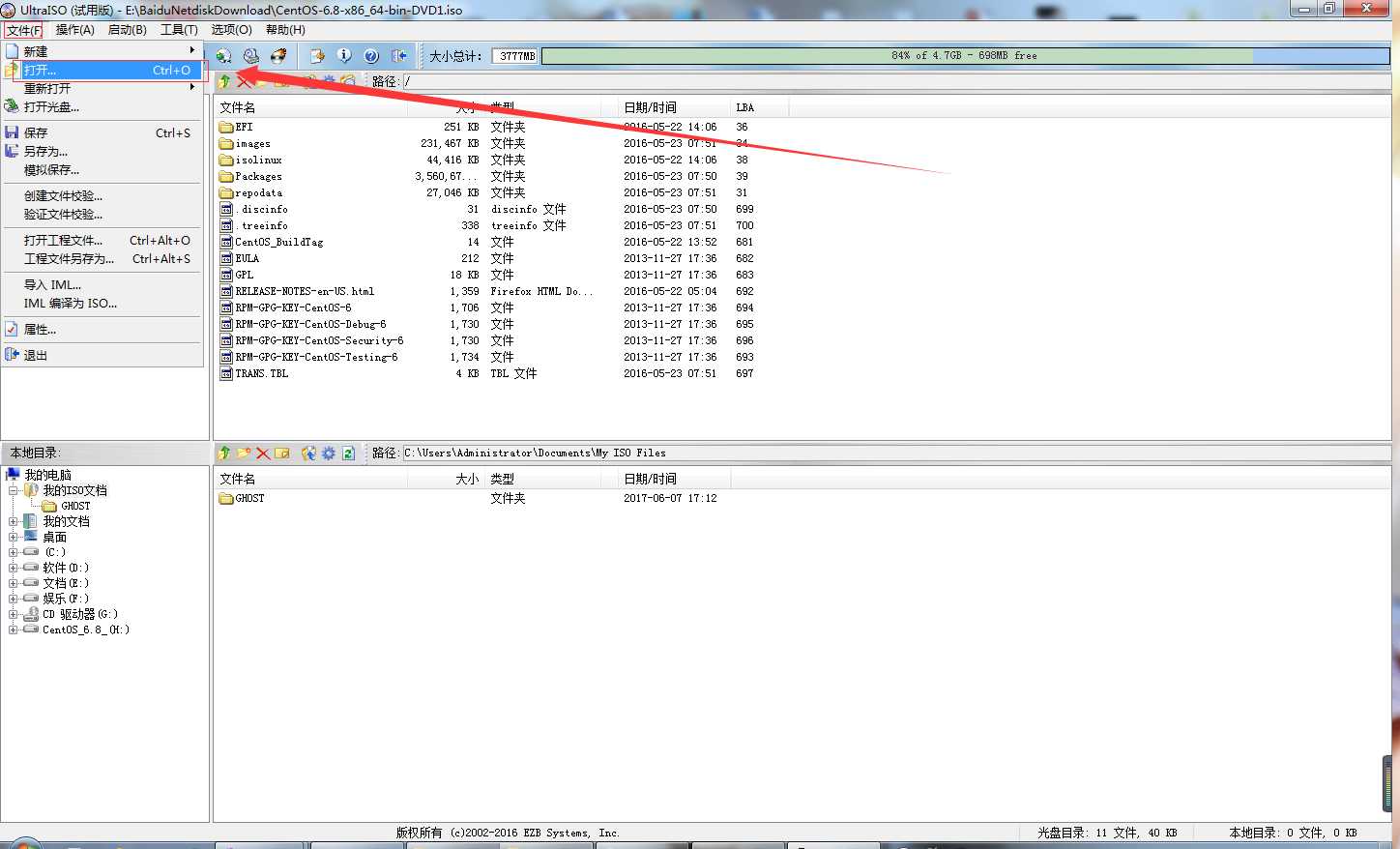Click the blue help question mark icon
Viewport: 1400px width, 849px height.
[x=371, y=56]
